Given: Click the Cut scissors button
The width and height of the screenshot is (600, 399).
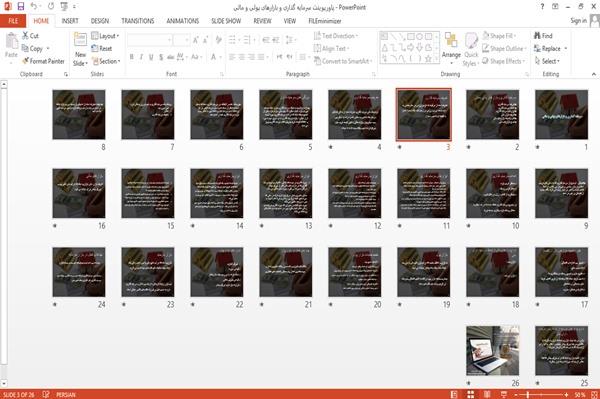Looking at the screenshot, I should pyautogui.click(x=31, y=36).
